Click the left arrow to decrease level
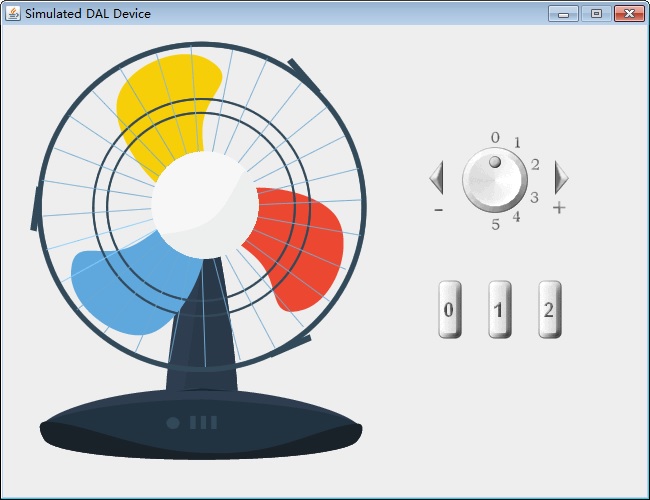Screen dimensions: 650x500 pyautogui.click(x=437, y=177)
